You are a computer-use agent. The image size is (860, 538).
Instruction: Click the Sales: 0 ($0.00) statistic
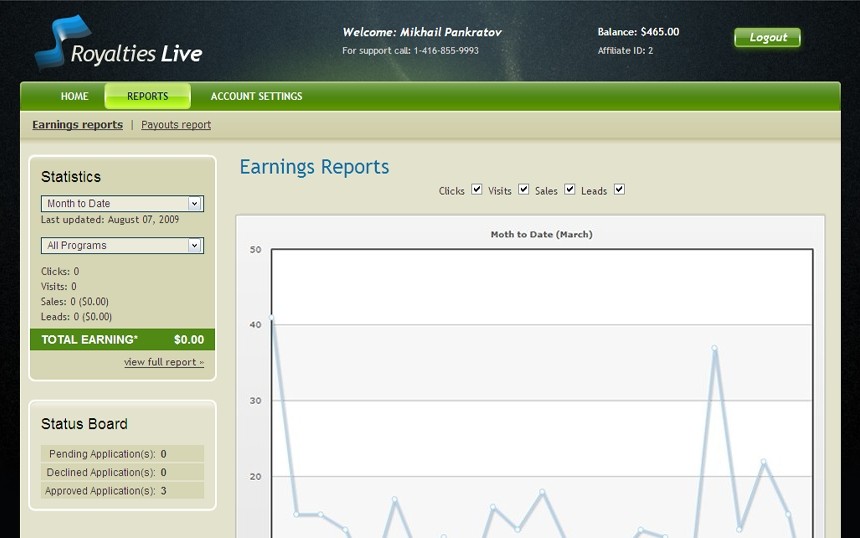tap(75, 302)
